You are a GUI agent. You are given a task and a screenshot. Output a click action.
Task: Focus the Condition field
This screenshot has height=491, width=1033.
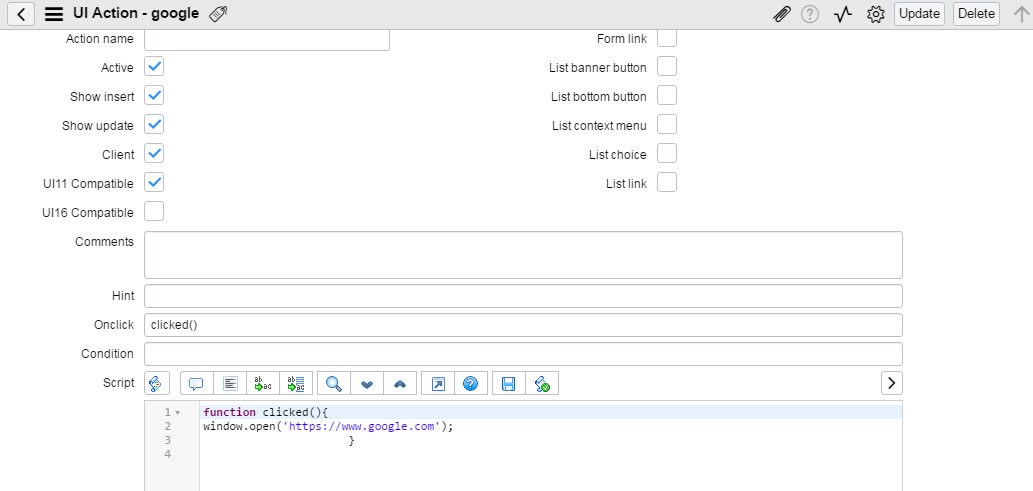523,354
